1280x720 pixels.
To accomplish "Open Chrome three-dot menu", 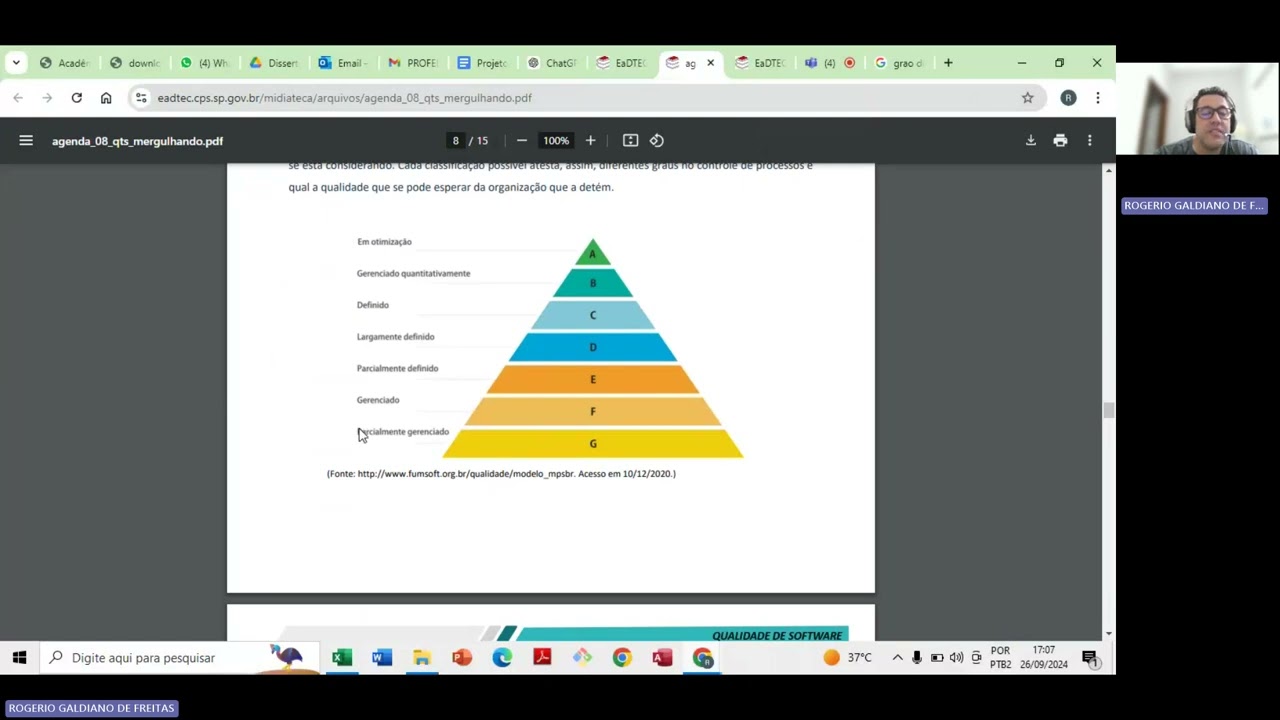I will [1097, 98].
